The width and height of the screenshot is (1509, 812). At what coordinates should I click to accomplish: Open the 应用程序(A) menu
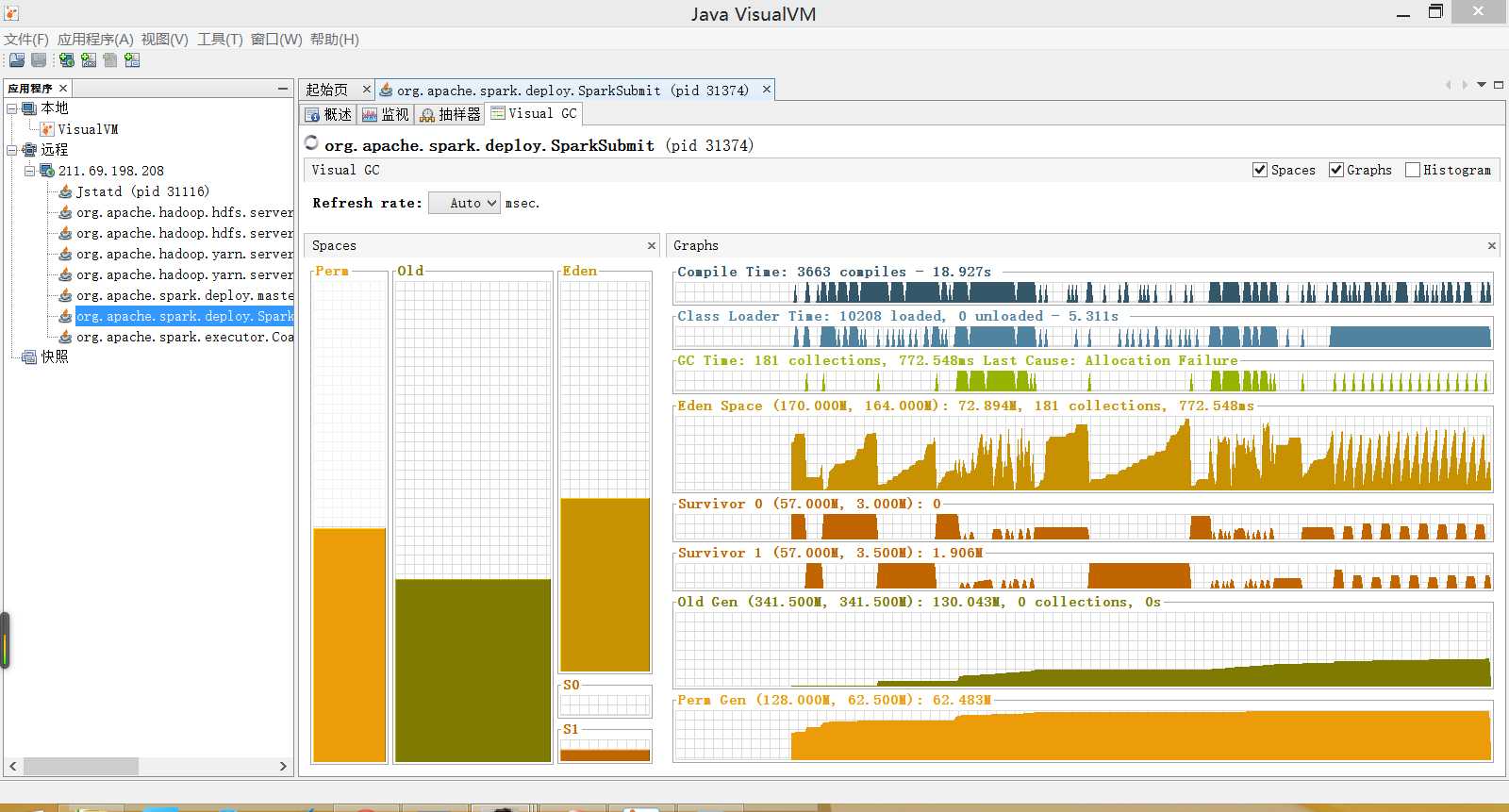[x=95, y=40]
